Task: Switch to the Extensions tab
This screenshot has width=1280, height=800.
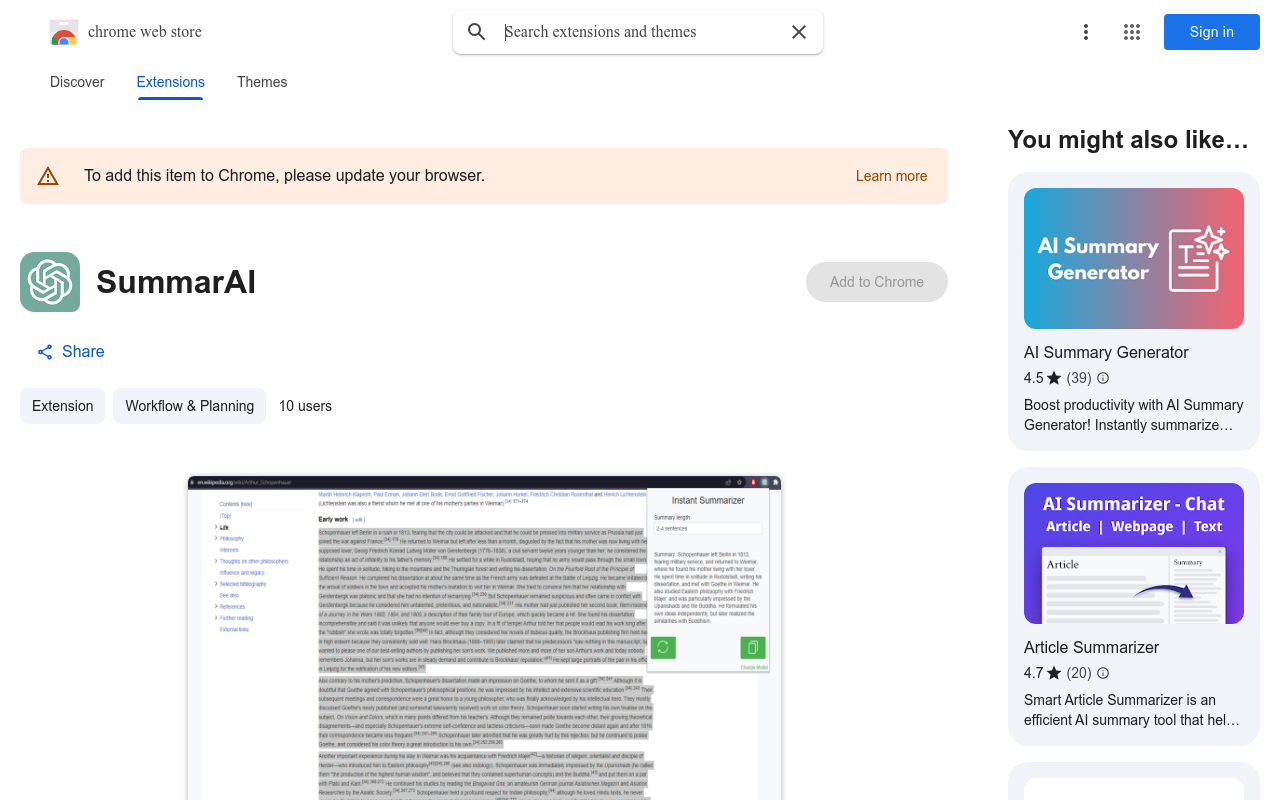Action: pyautogui.click(x=171, y=82)
